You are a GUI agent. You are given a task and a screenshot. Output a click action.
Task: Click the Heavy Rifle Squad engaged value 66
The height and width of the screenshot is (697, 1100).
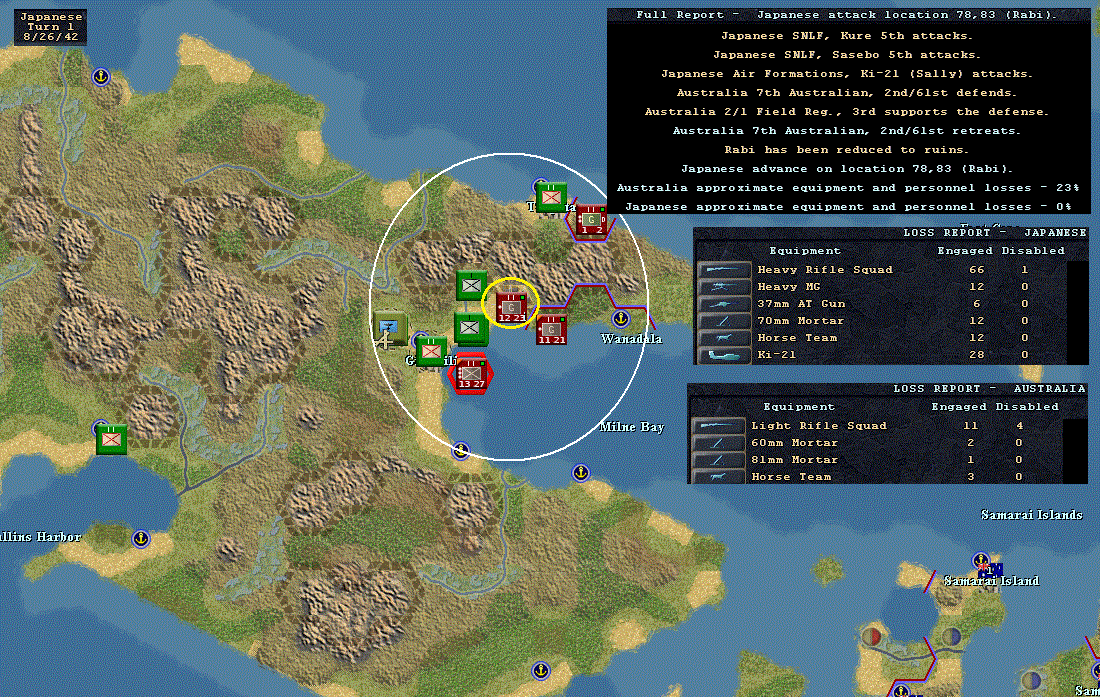tap(977, 269)
